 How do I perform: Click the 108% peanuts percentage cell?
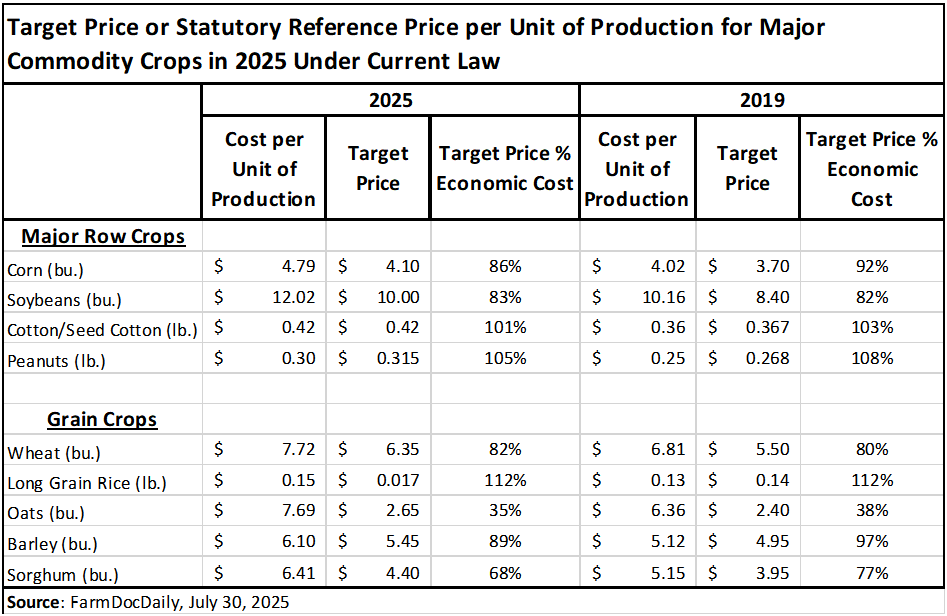871,359
